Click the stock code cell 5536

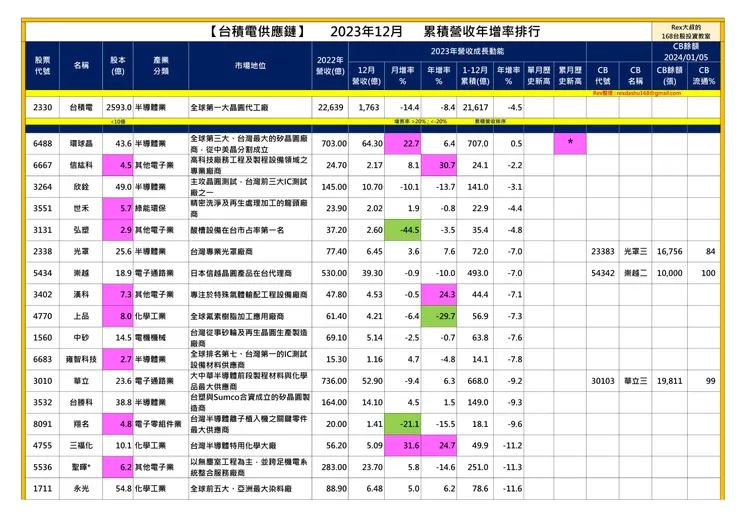pos(42,467)
